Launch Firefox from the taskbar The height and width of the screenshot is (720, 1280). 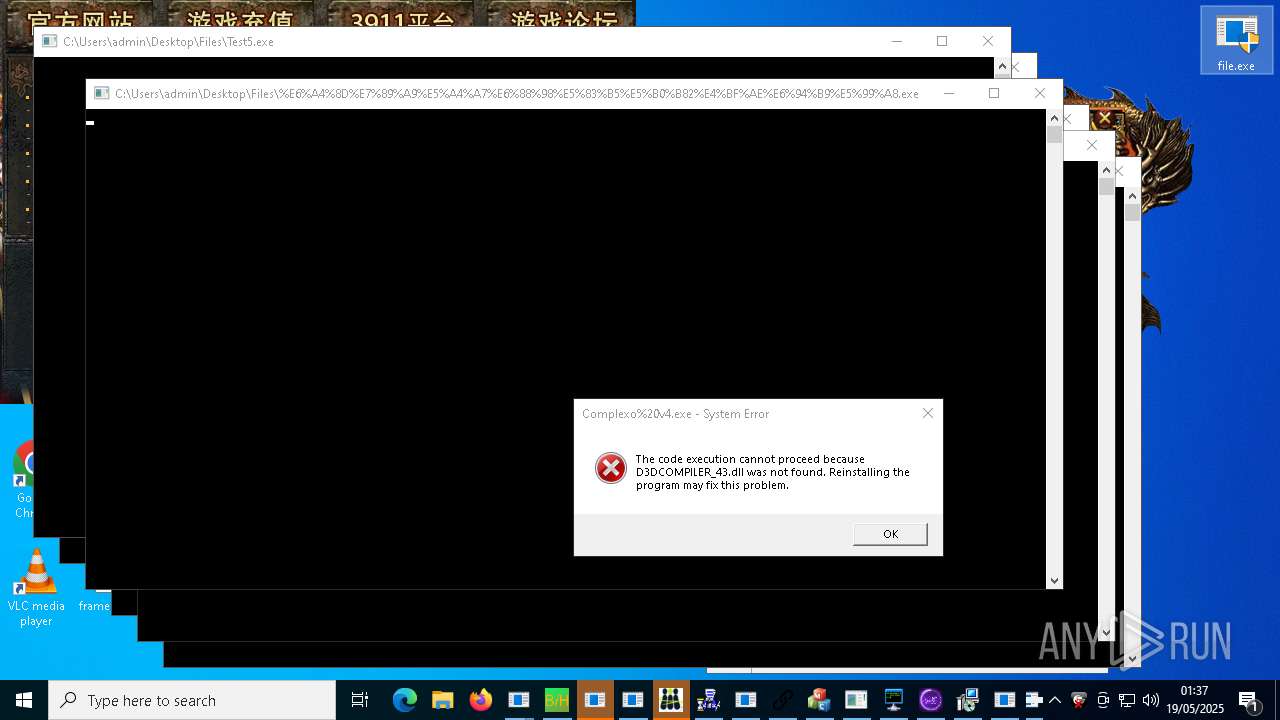[x=481, y=700]
